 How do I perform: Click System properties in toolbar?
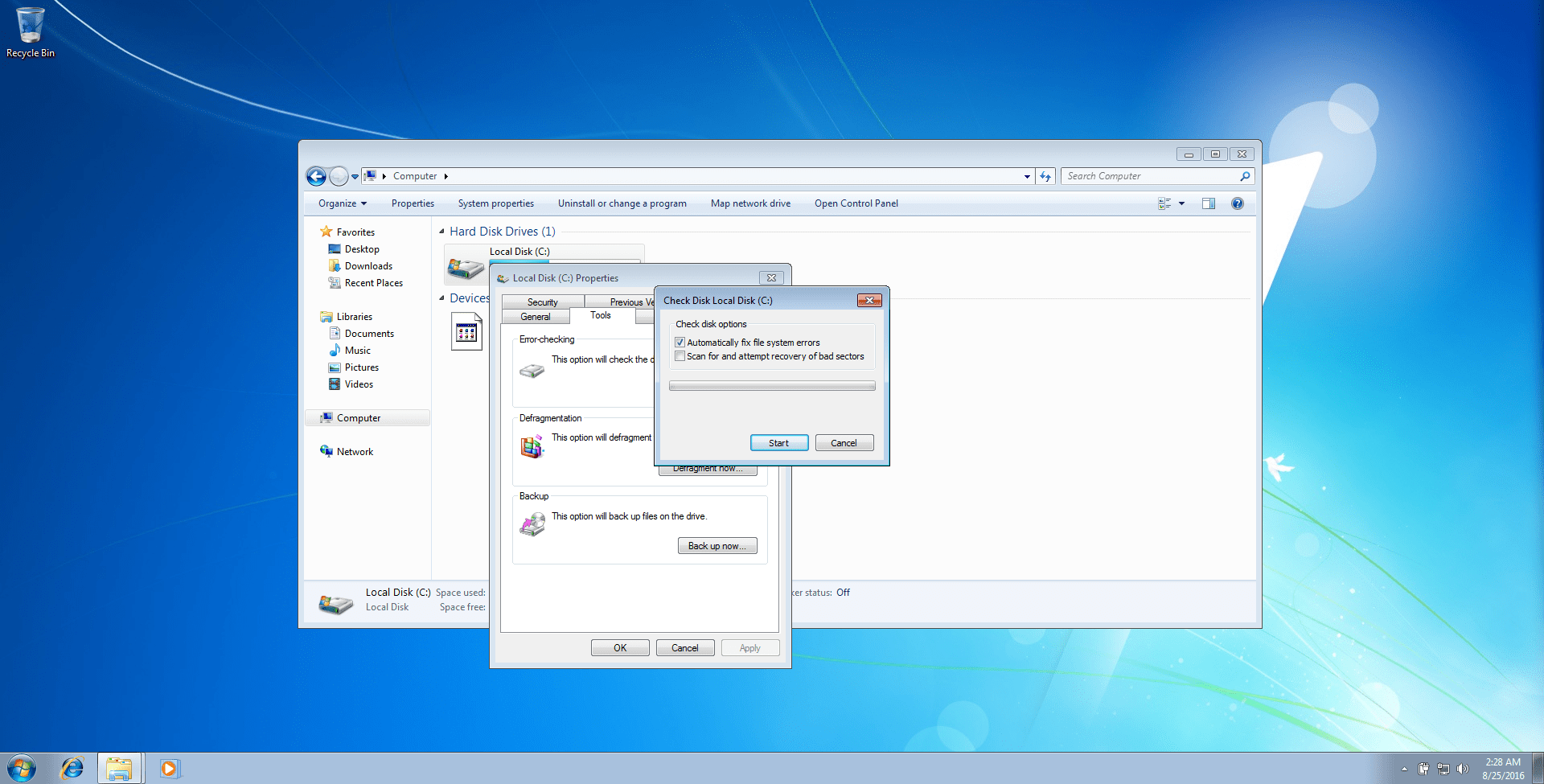496,203
